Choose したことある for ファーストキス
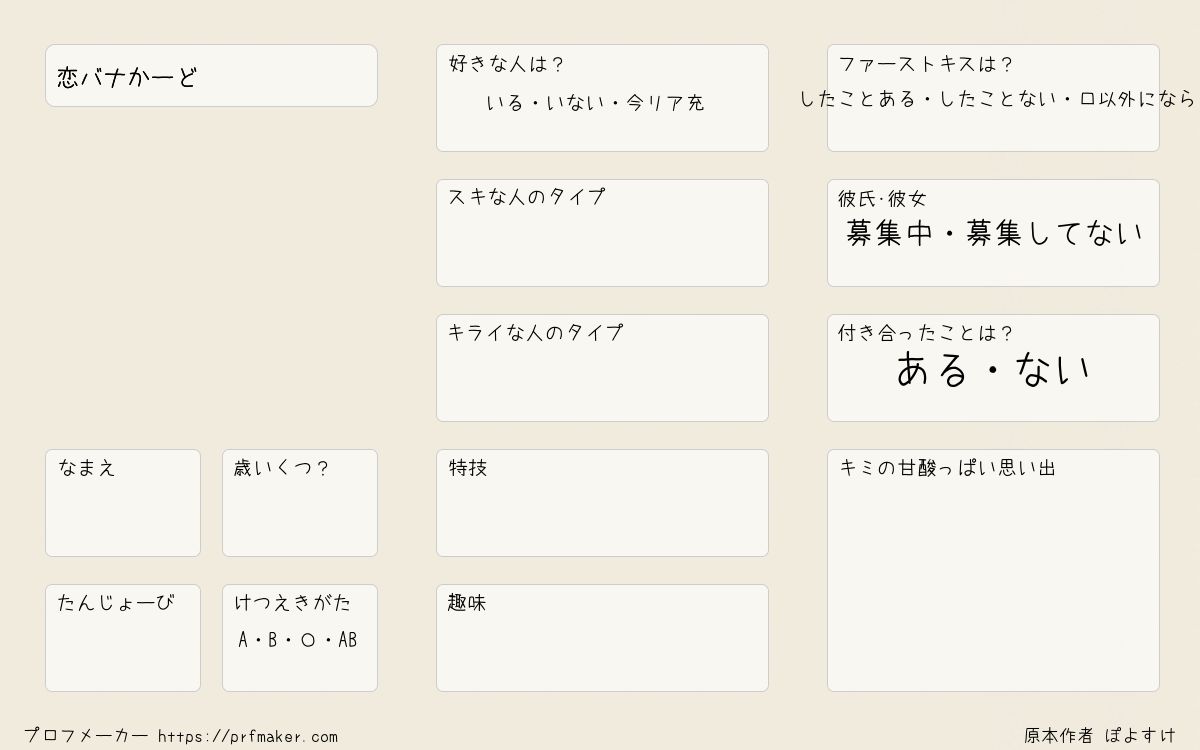The width and height of the screenshot is (1200, 750). [858, 99]
